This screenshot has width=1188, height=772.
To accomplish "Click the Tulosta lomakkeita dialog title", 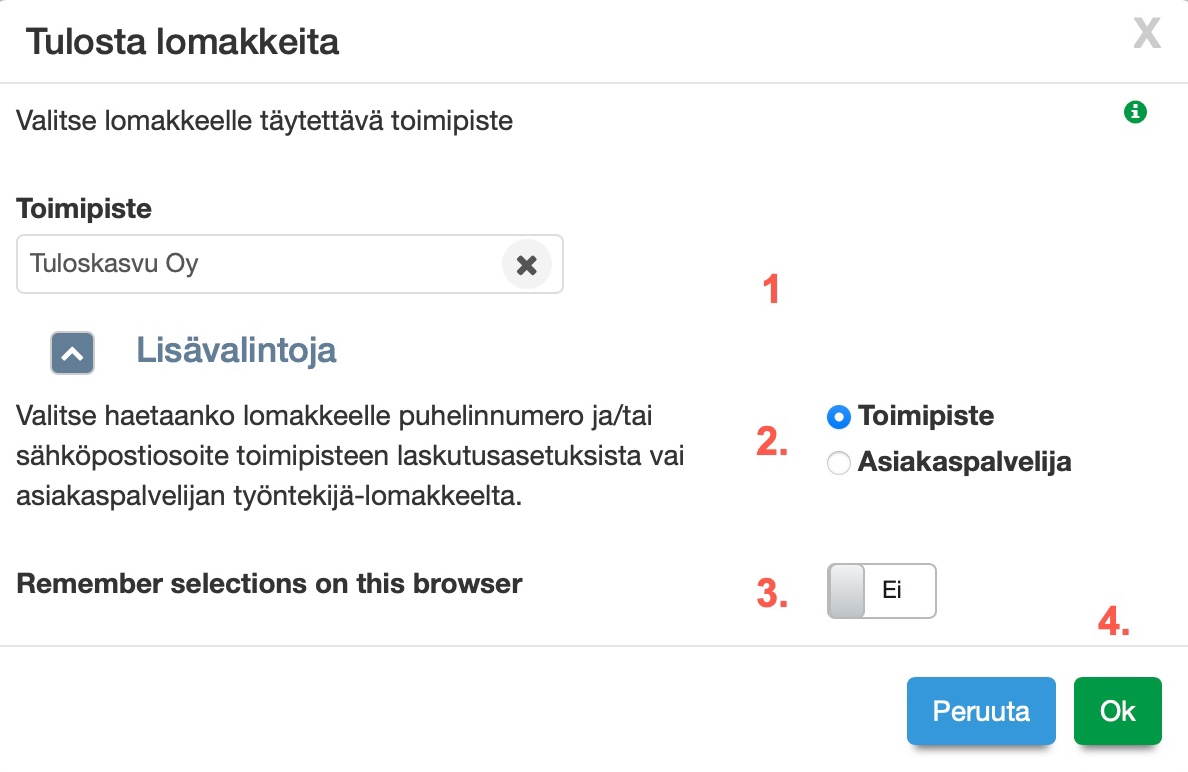I will 182,42.
